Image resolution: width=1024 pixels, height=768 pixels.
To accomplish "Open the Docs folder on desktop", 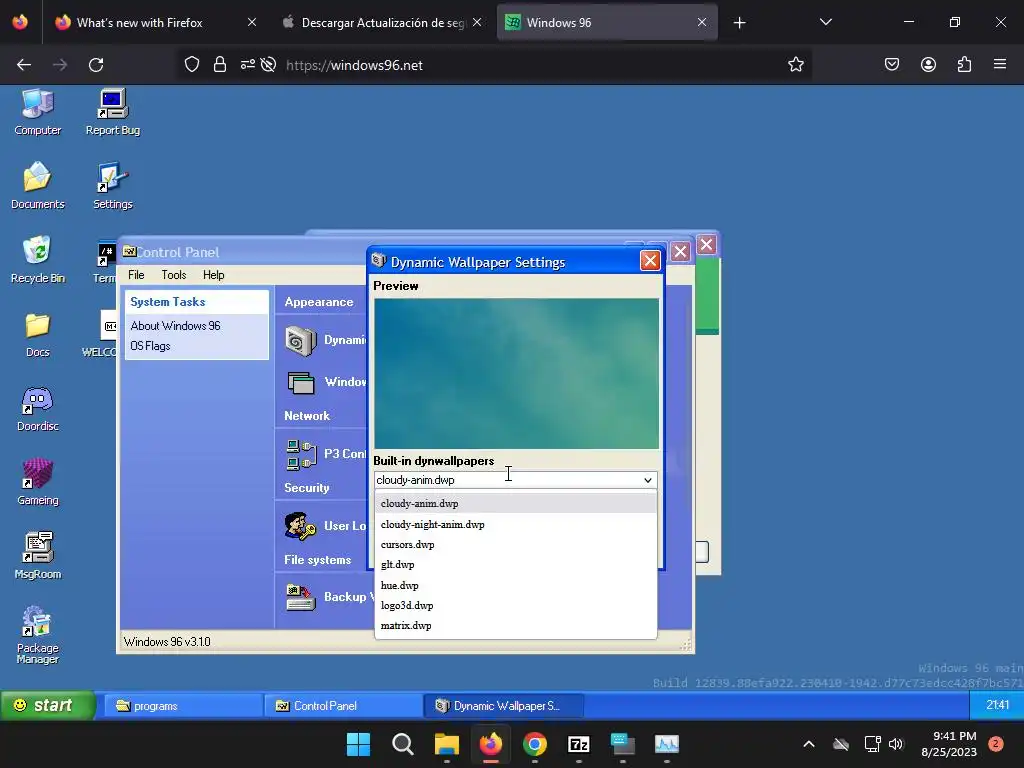I will 38,334.
